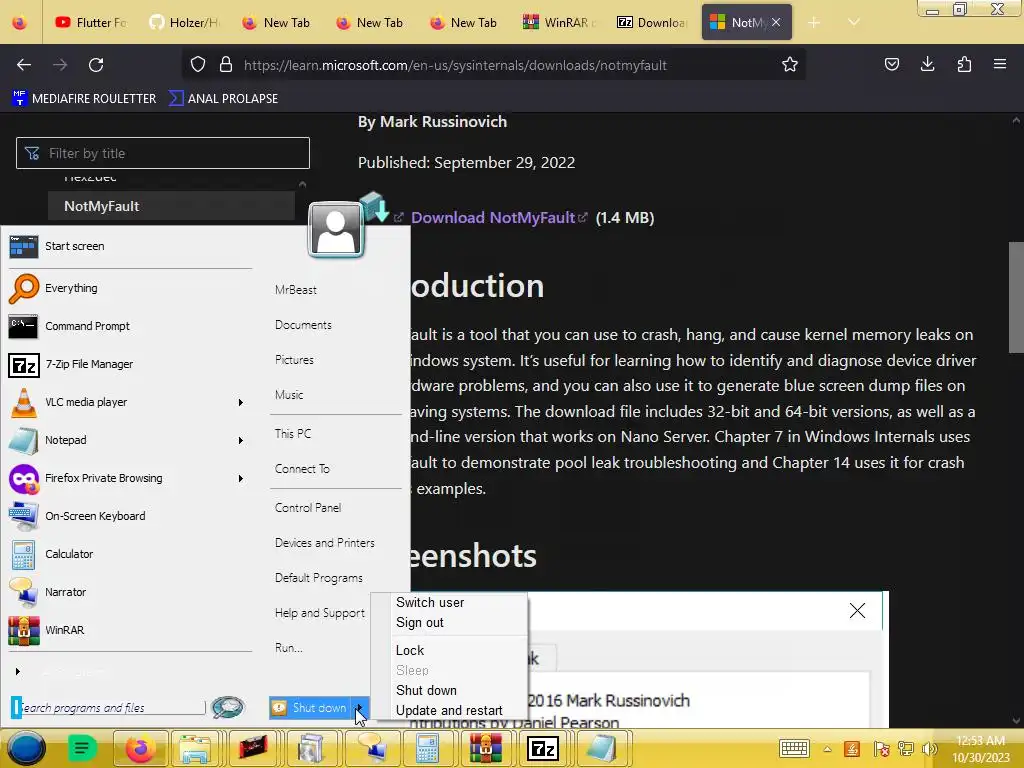Open the Pocket save icon
This screenshot has height=768, width=1024.
[x=891, y=64]
